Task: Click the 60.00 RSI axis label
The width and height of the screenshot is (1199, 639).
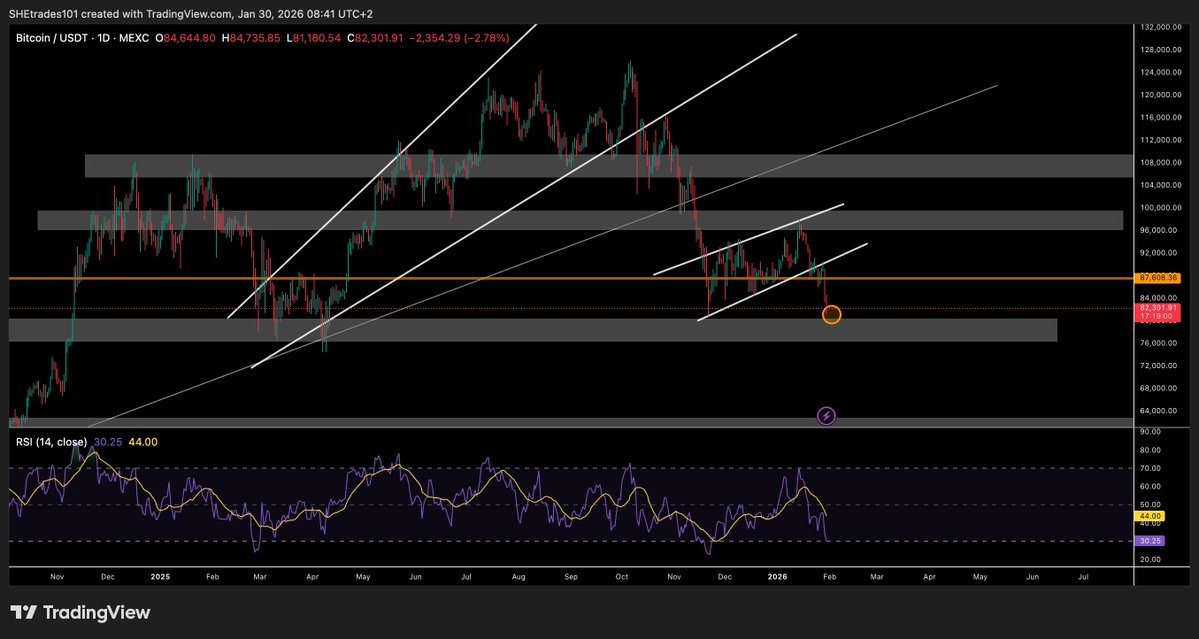Action: 1150,487
